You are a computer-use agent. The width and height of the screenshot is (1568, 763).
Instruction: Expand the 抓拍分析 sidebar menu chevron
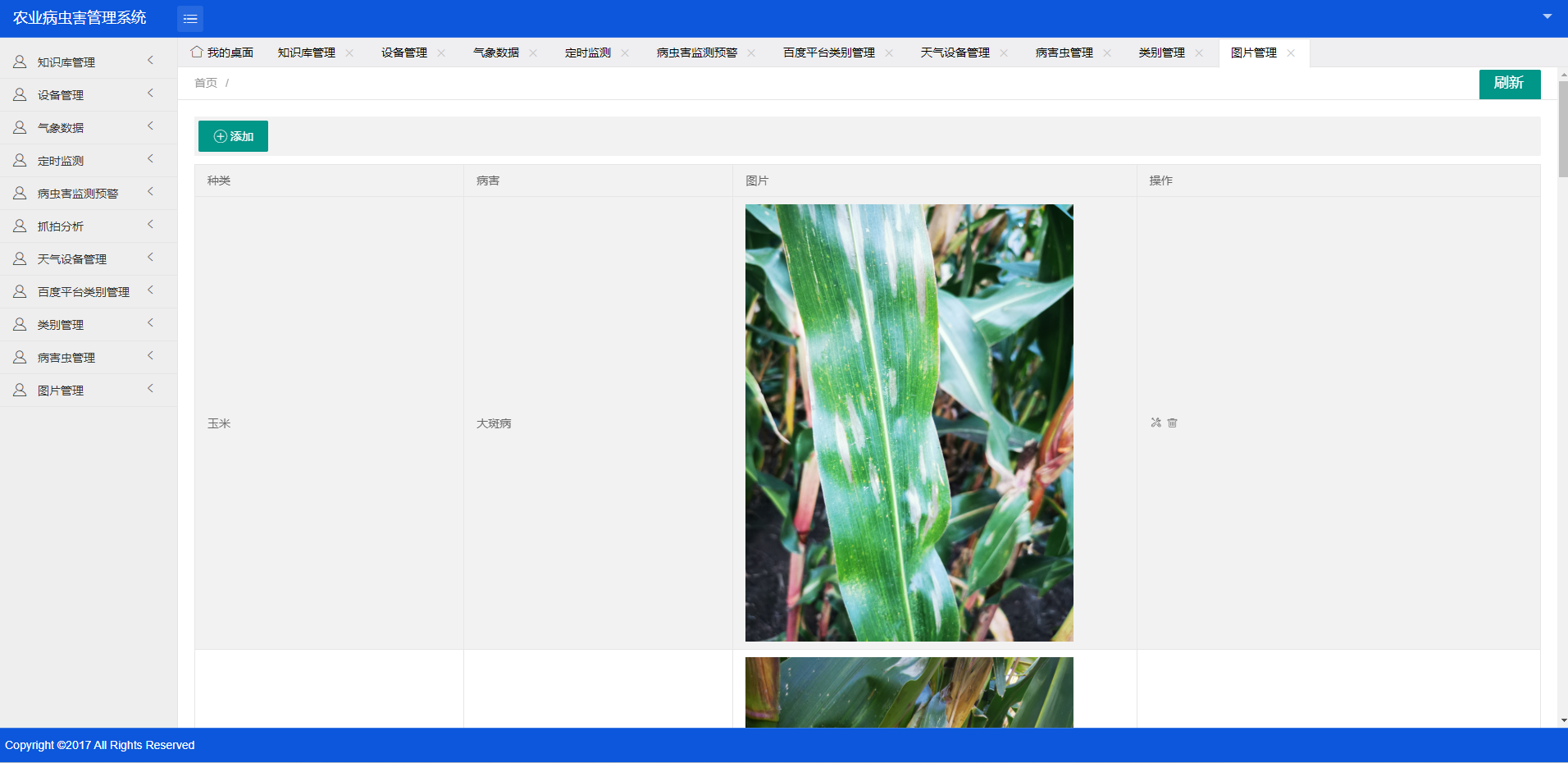click(x=150, y=225)
